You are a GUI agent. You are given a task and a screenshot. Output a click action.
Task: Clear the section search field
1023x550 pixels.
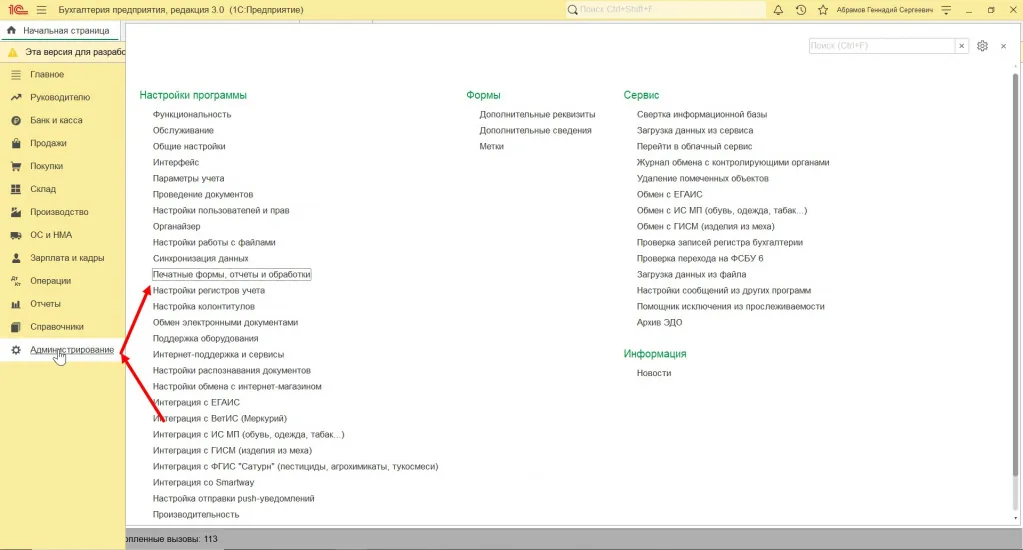(961, 46)
